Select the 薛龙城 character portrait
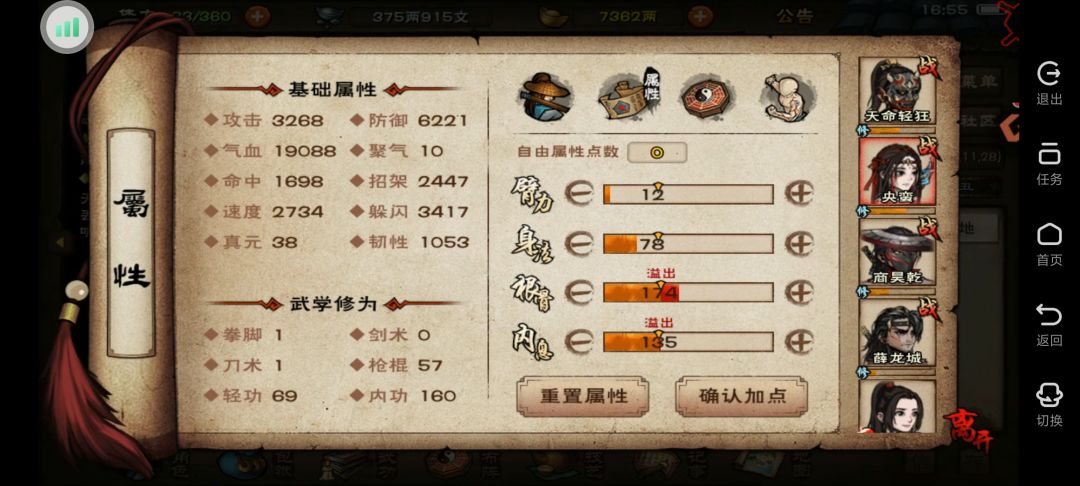This screenshot has width=1080, height=486. [898, 333]
